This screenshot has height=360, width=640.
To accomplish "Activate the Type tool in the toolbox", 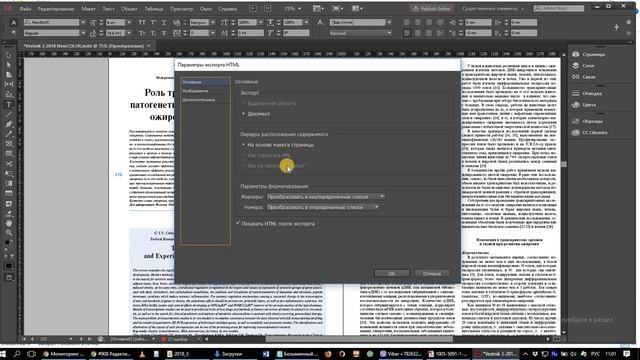I will click(x=9, y=105).
